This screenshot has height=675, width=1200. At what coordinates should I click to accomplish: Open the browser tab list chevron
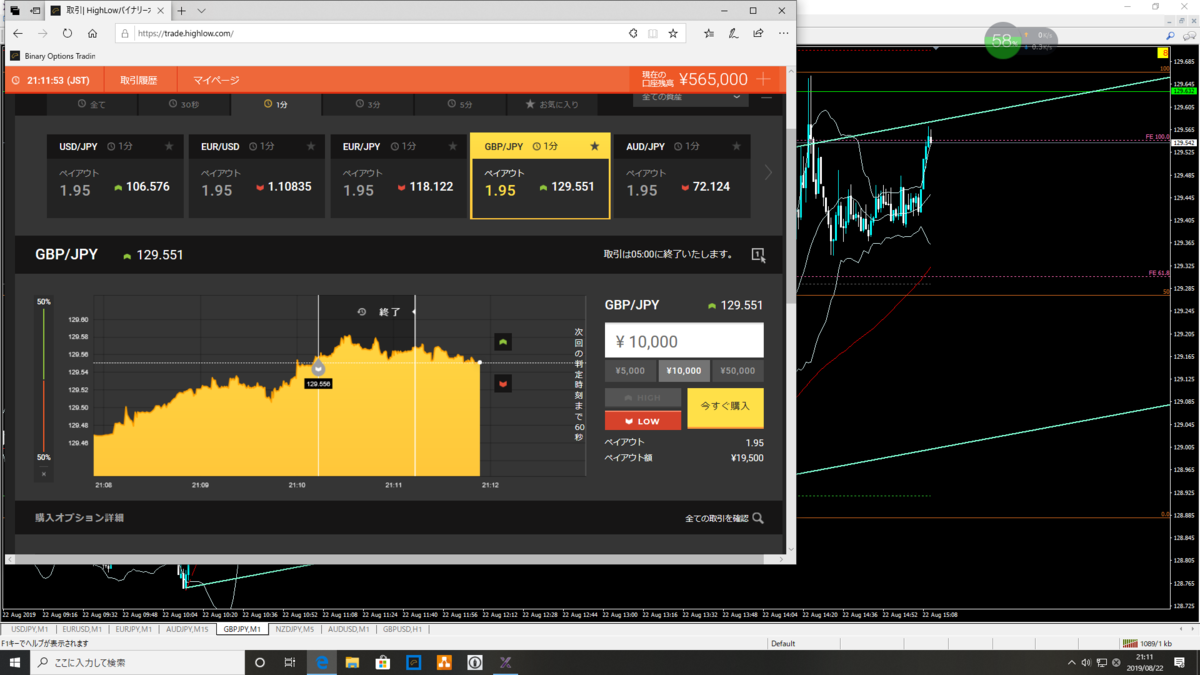(x=201, y=11)
